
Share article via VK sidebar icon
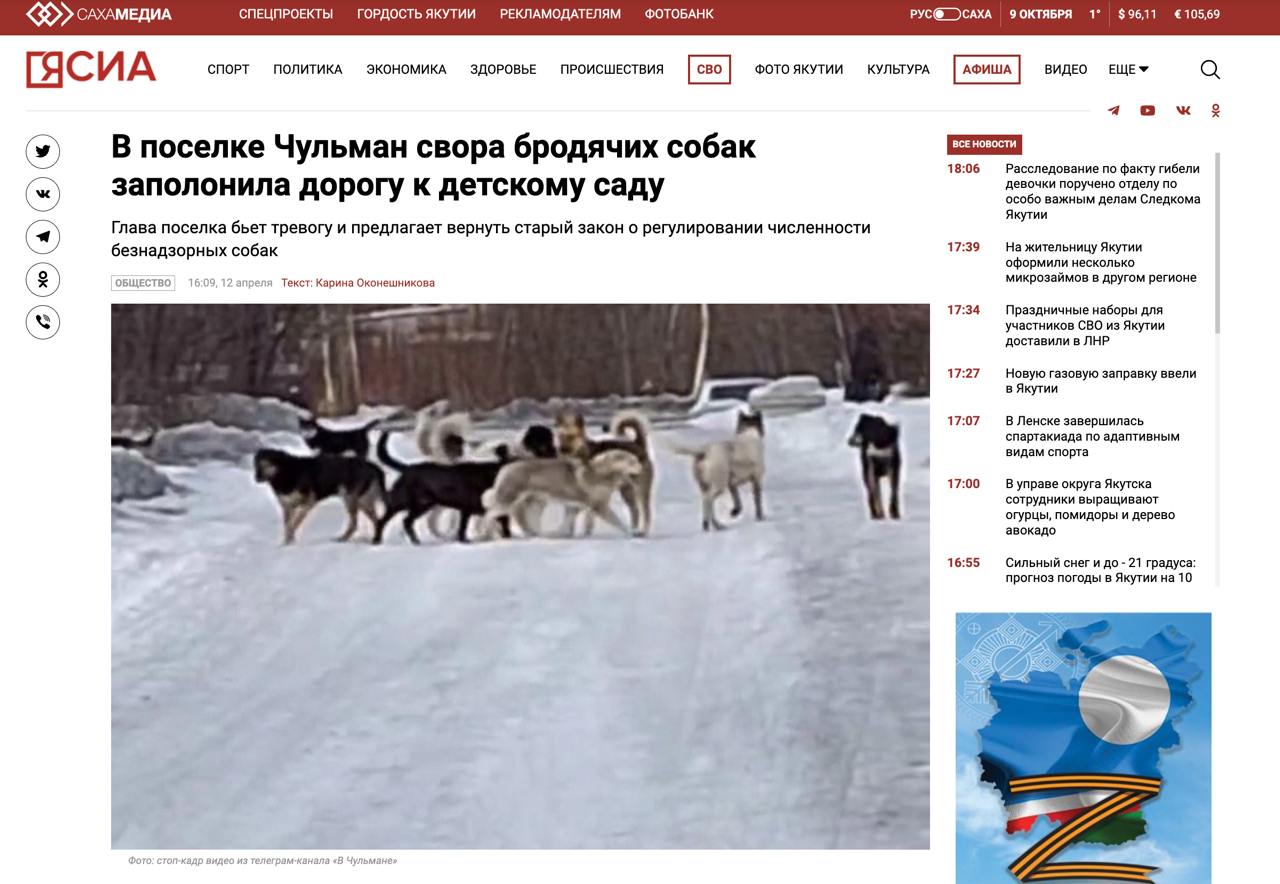click(43, 194)
